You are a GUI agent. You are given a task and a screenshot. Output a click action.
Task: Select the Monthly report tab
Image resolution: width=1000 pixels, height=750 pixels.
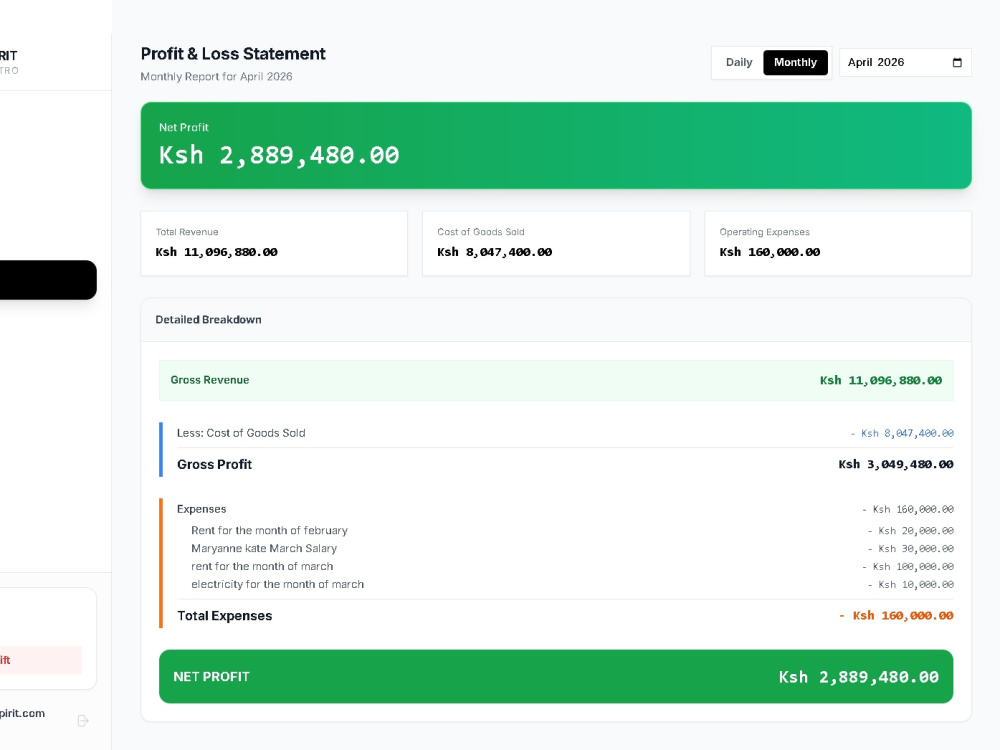tap(795, 62)
